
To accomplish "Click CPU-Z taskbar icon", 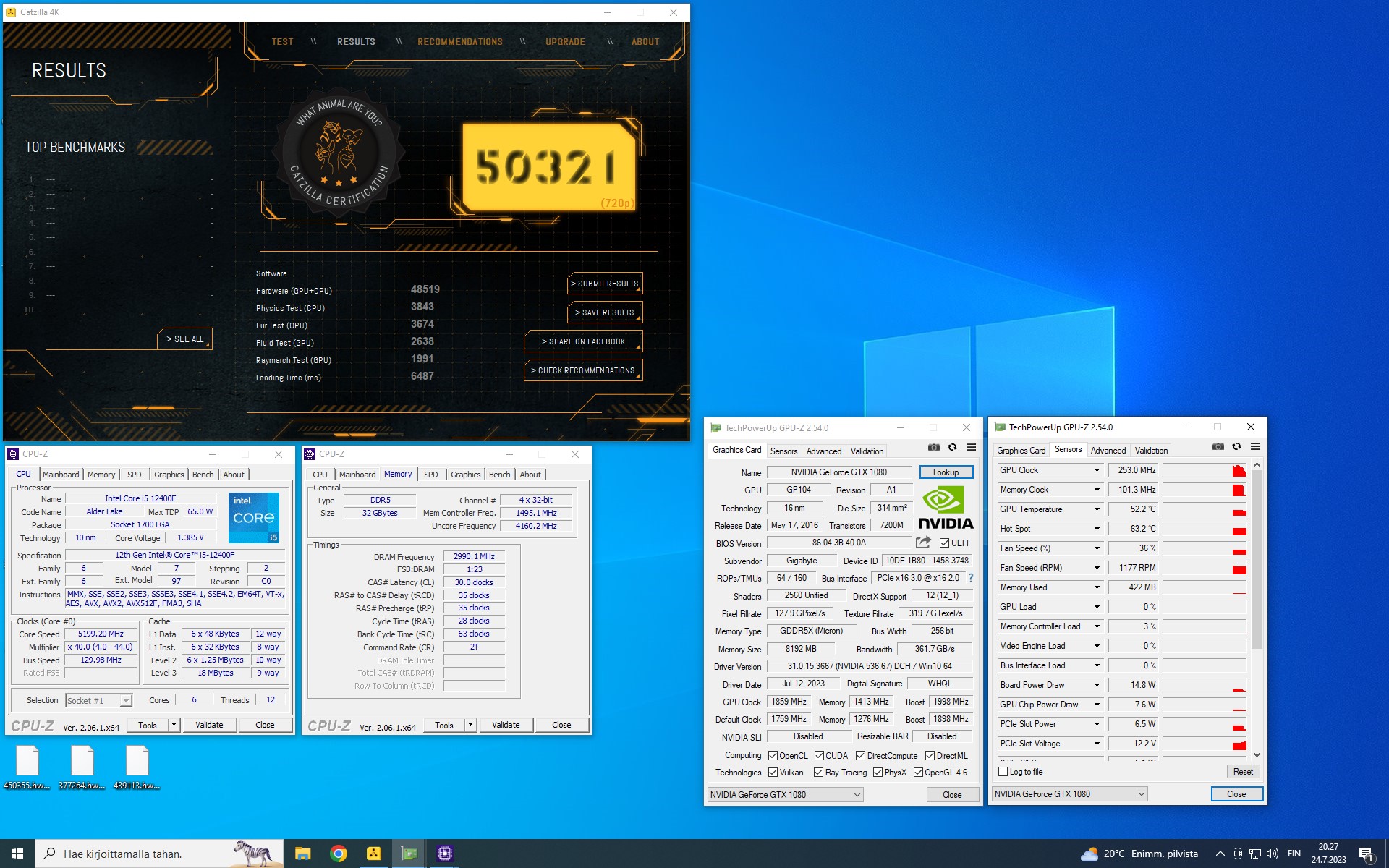I will [x=444, y=854].
